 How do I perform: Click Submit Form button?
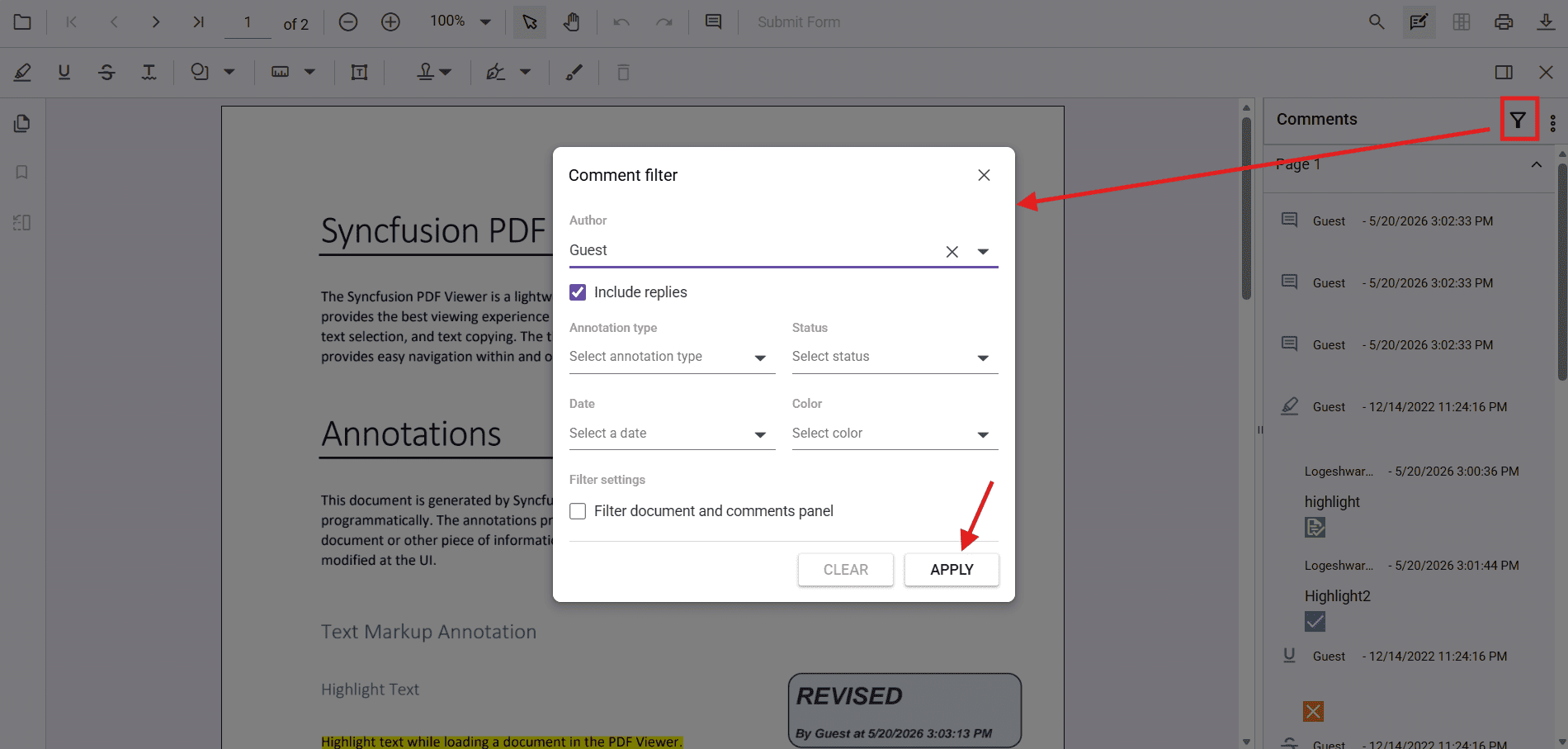point(799,22)
